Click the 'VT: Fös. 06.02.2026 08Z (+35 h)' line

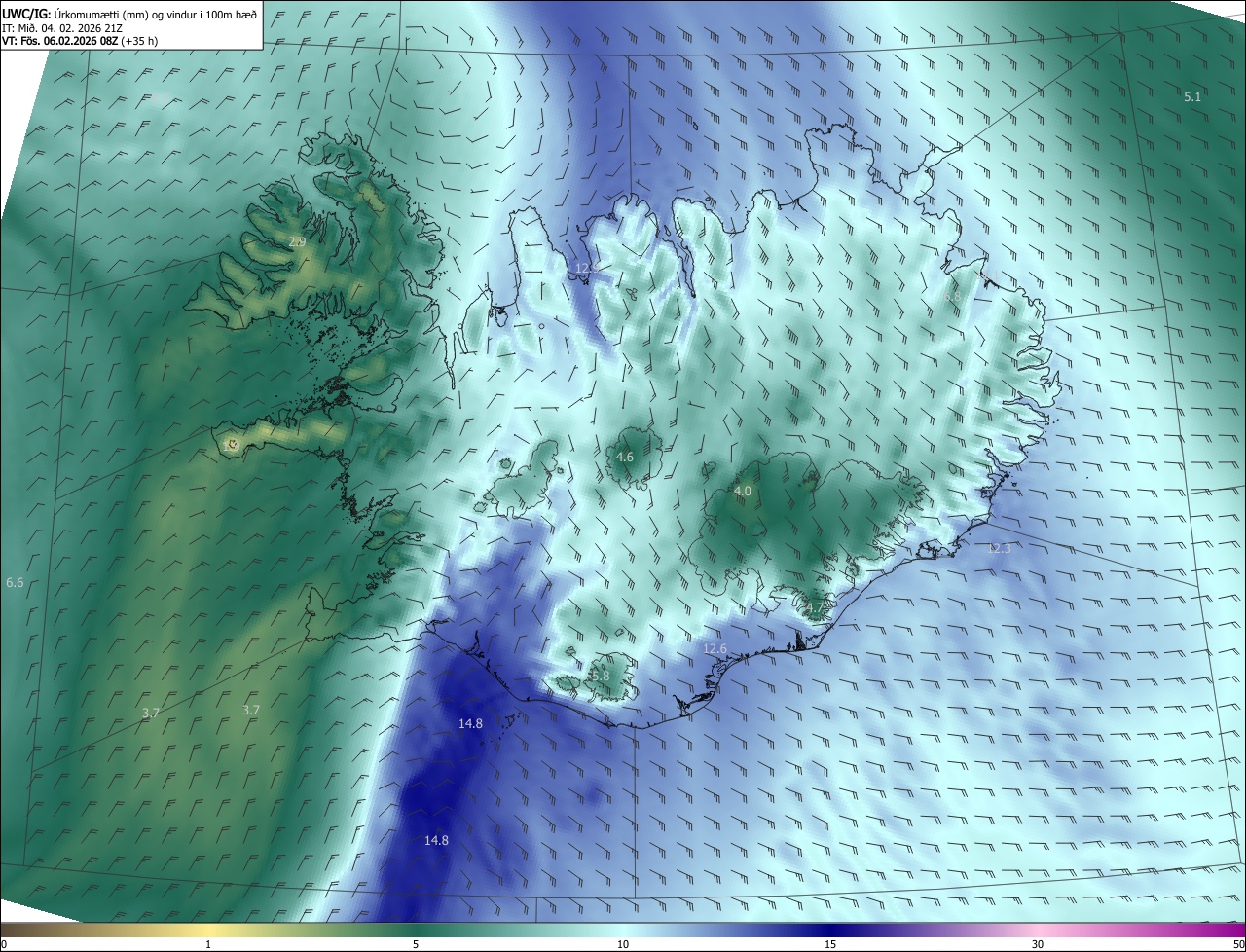tap(80, 41)
